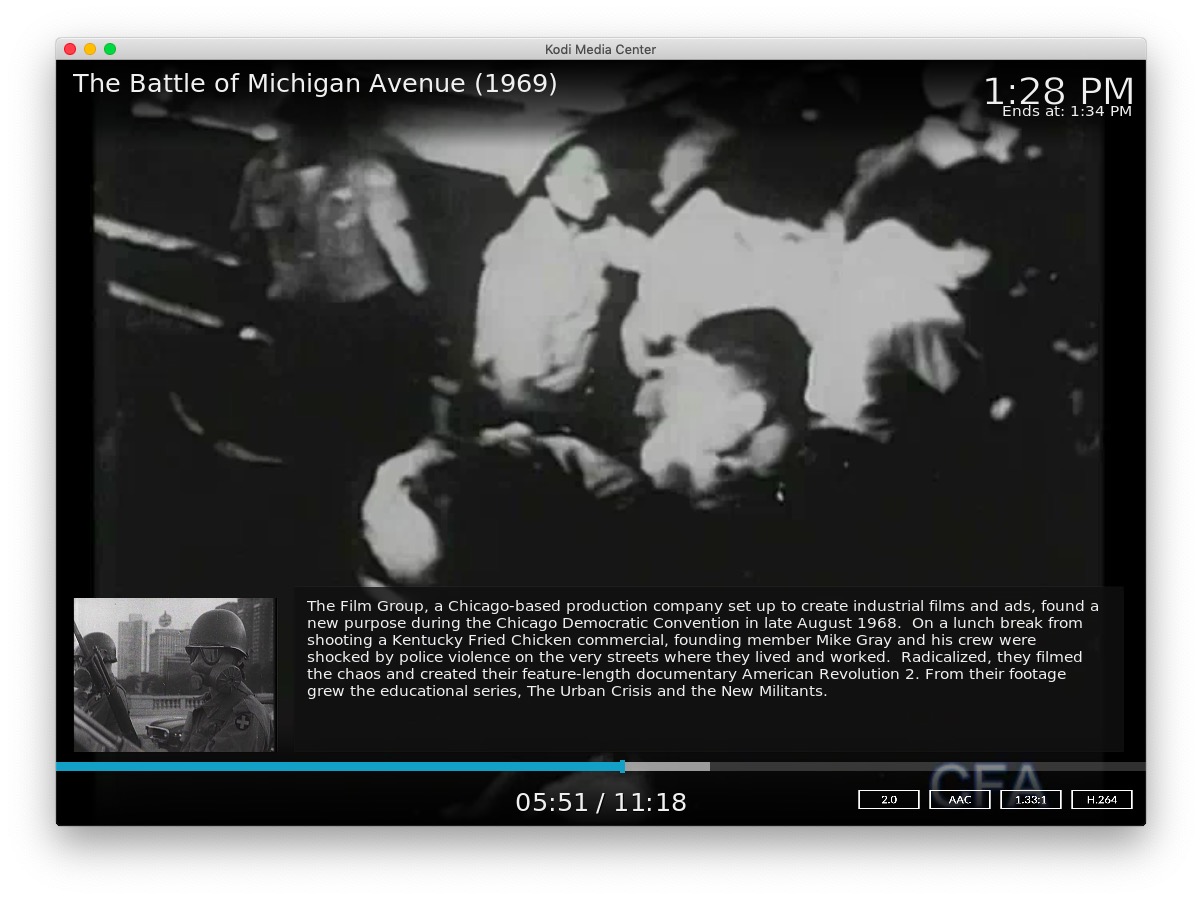Click The Battle of Michigan Avenue title

315,84
